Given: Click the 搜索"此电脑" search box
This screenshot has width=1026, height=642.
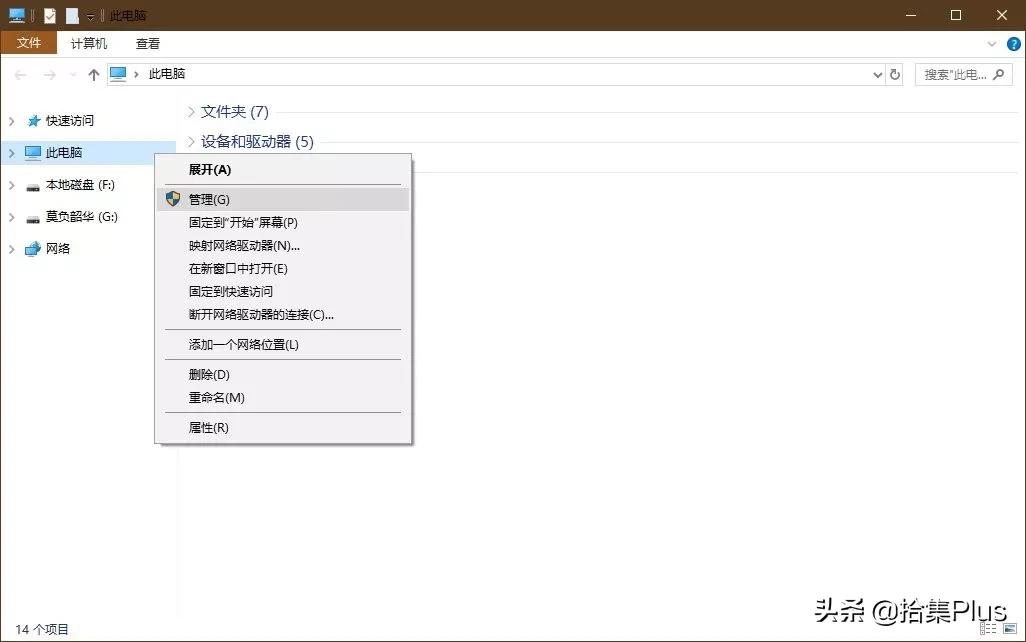Looking at the screenshot, I should point(960,73).
